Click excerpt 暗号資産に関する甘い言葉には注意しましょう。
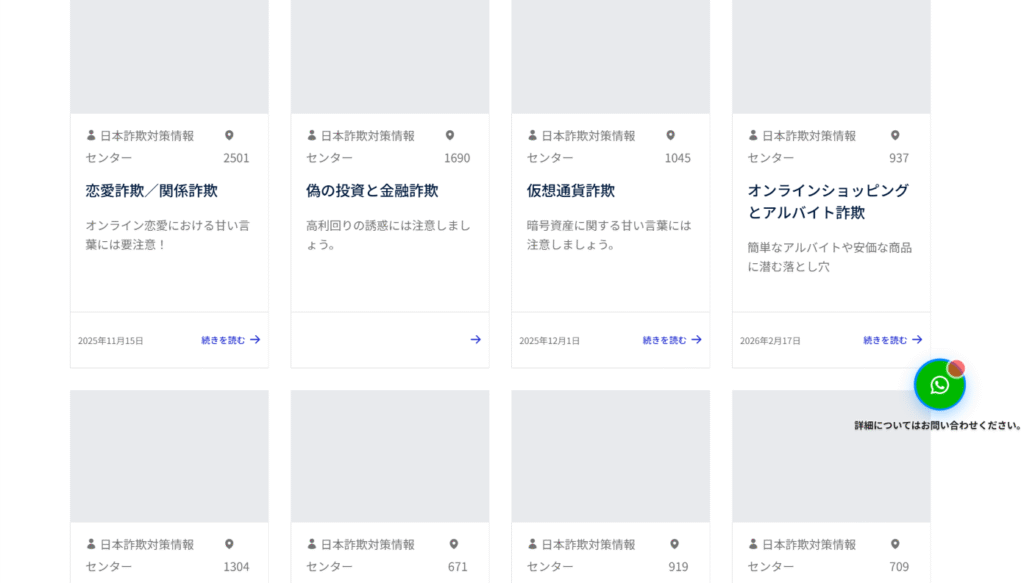Viewport: 1024px width, 583px height. click(609, 235)
